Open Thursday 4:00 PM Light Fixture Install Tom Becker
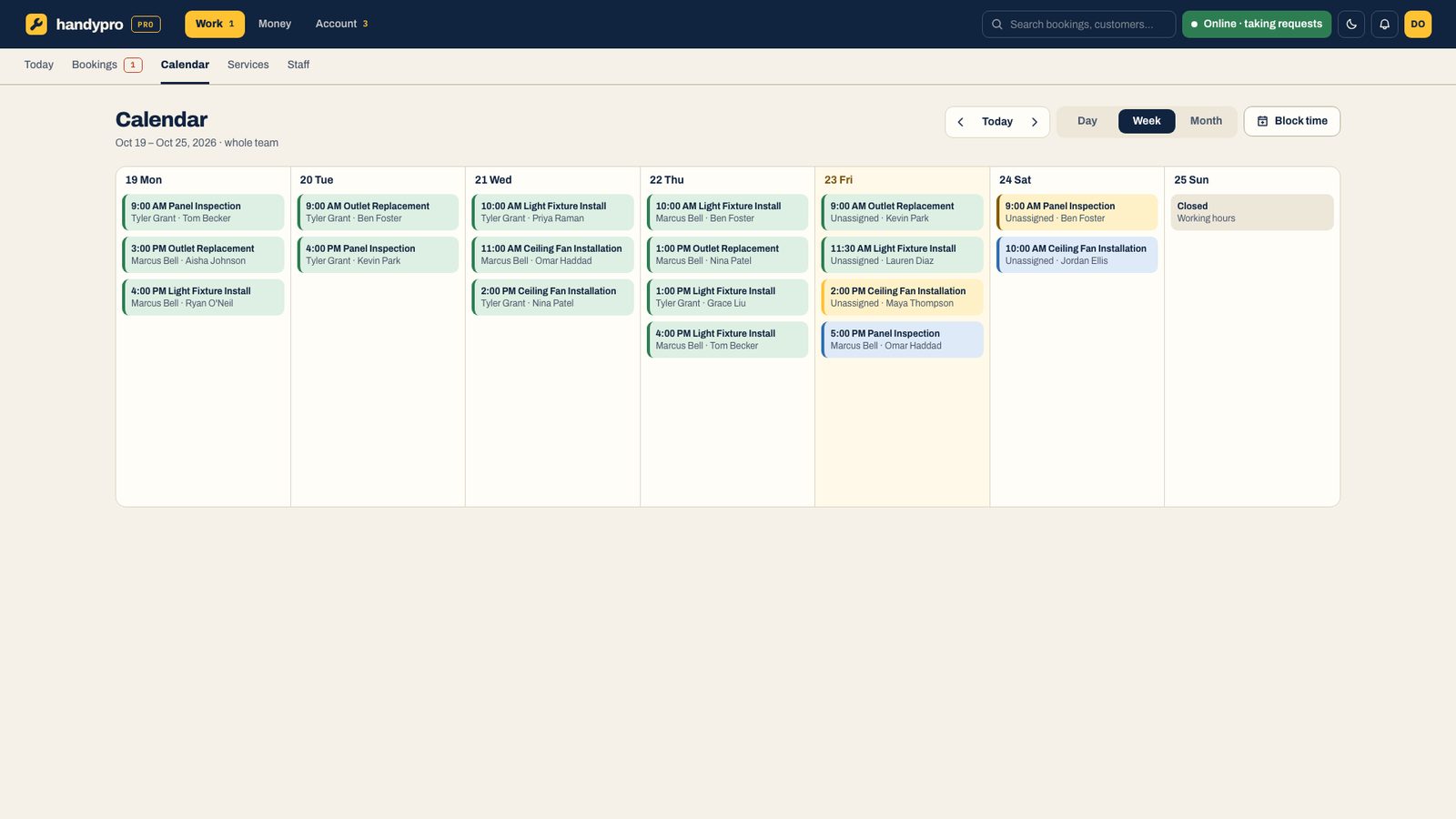 click(x=727, y=339)
